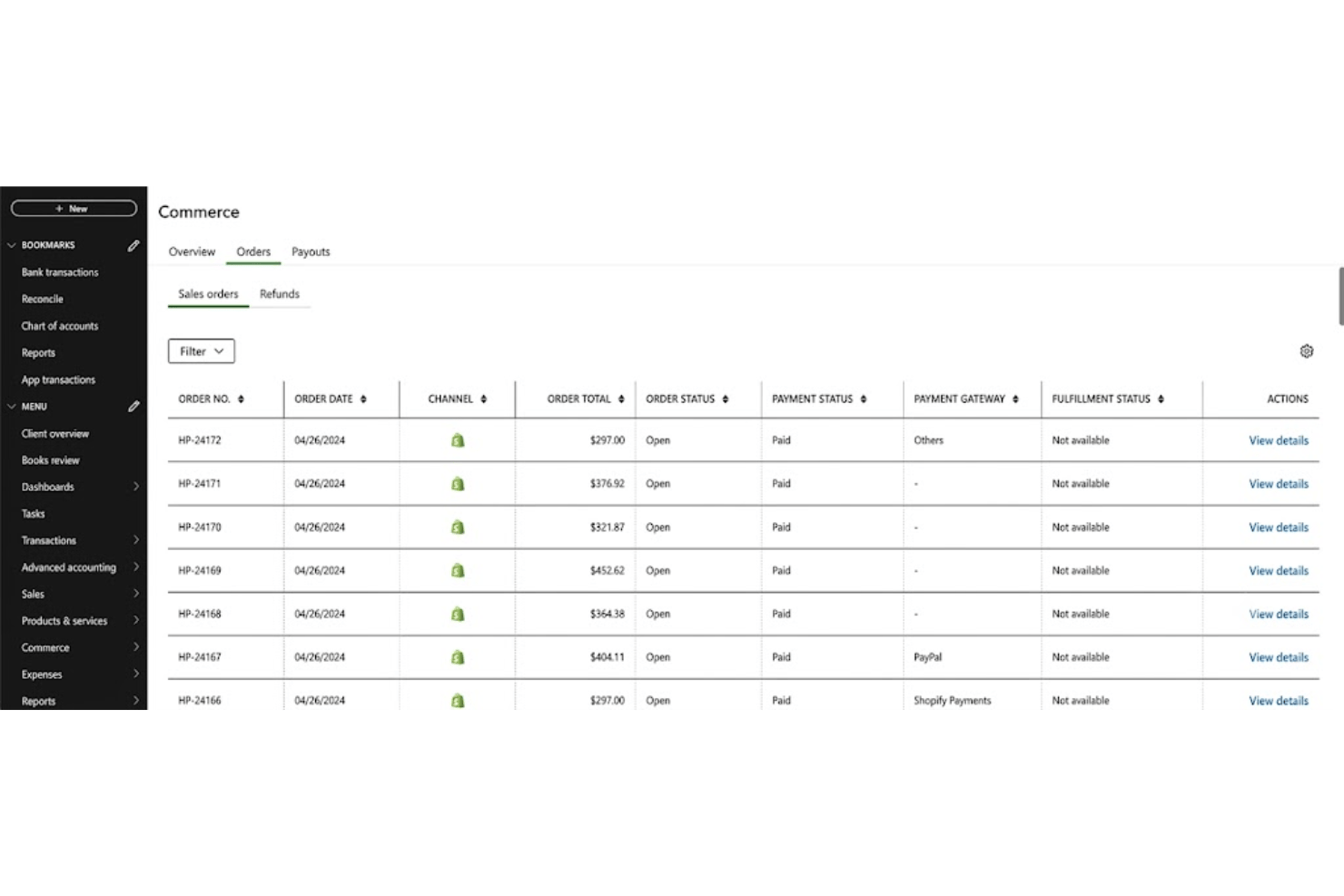Image resolution: width=1344 pixels, height=896 pixels.
Task: Click the Shopify Payments gateway cell
Action: [x=953, y=701]
